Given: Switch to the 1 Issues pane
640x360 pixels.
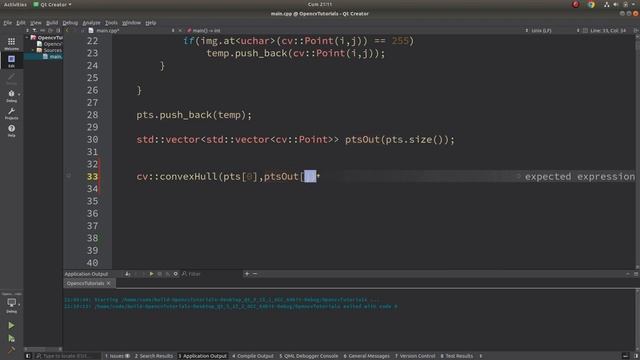Looking at the screenshot, I should tap(117, 356).
